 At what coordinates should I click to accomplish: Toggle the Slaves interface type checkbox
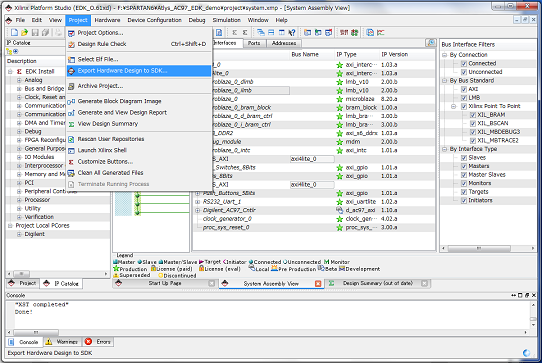tap(464, 158)
